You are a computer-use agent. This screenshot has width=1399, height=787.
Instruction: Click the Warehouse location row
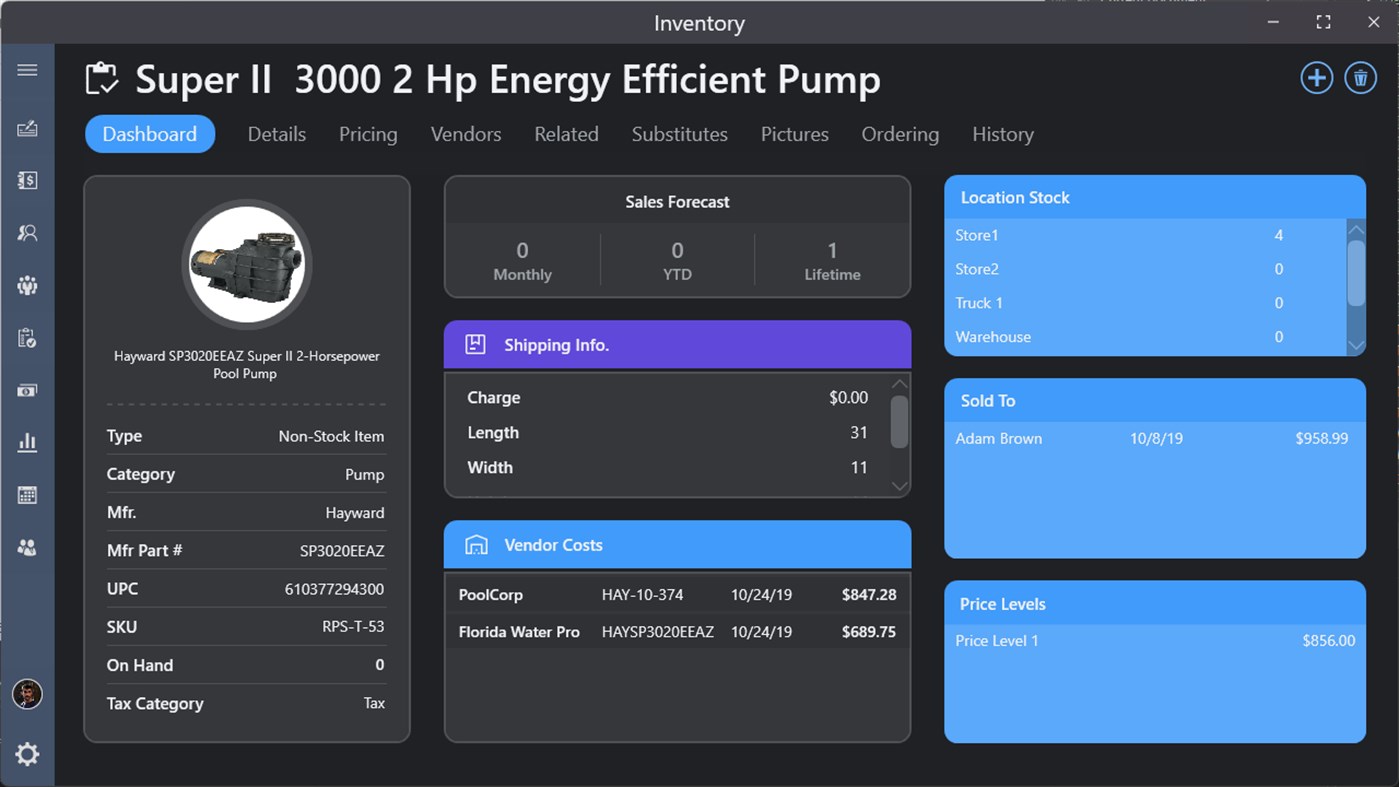1145,337
